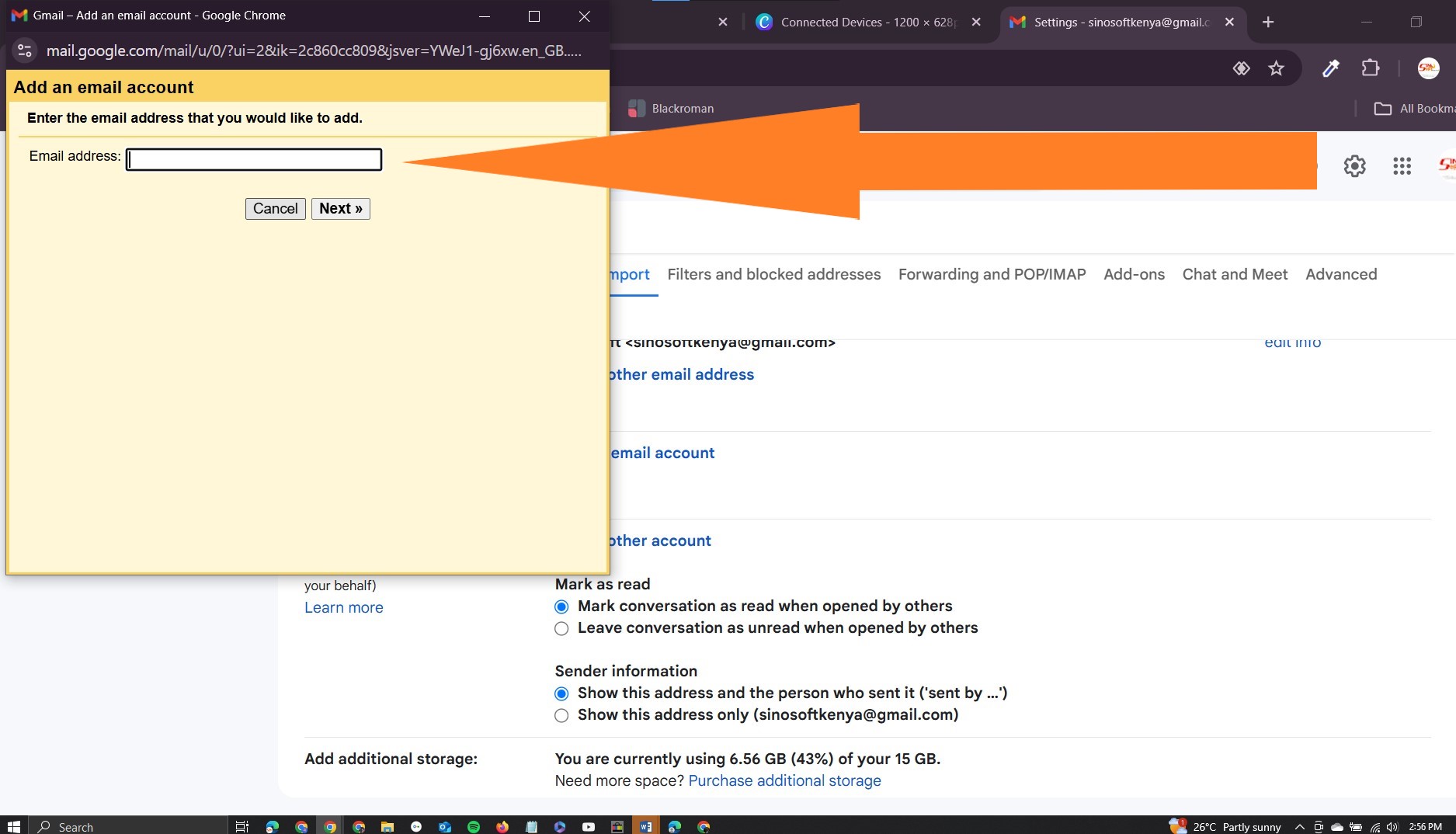This screenshot has height=834, width=1456.
Task: Open the Purchase additional storage link
Action: click(x=784, y=780)
